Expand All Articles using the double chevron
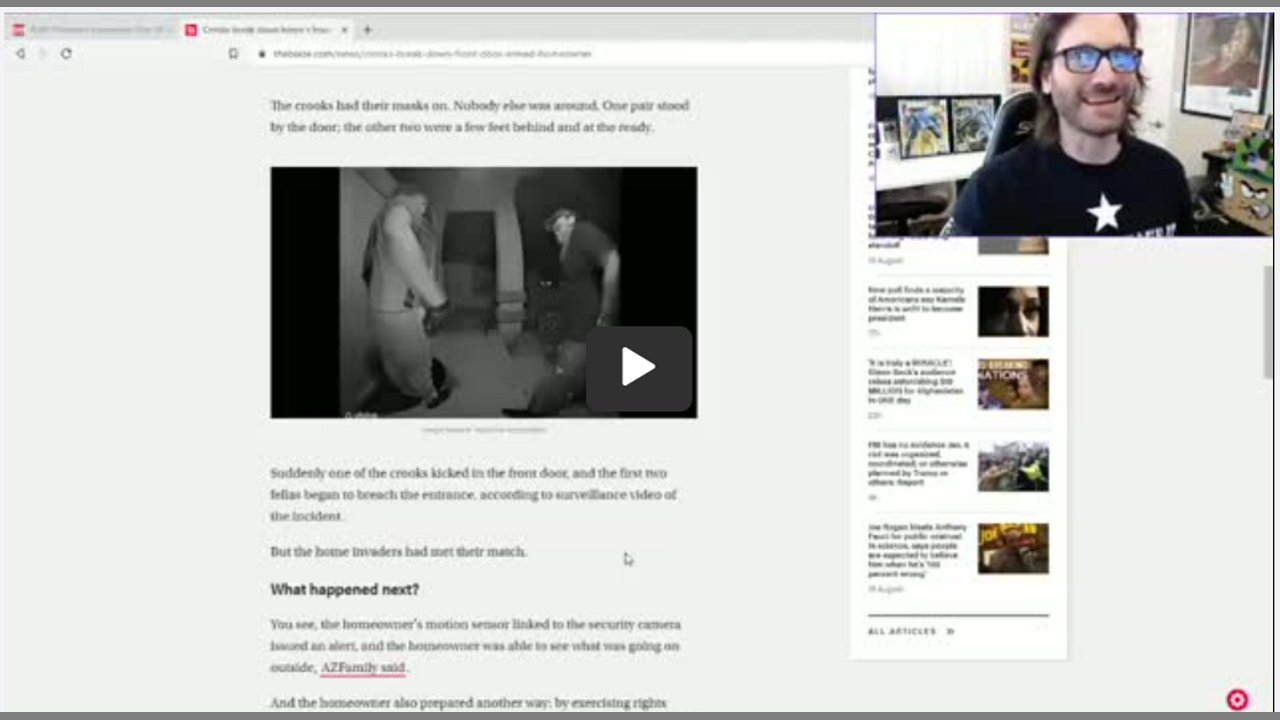This screenshot has height=720, width=1280. [950, 632]
